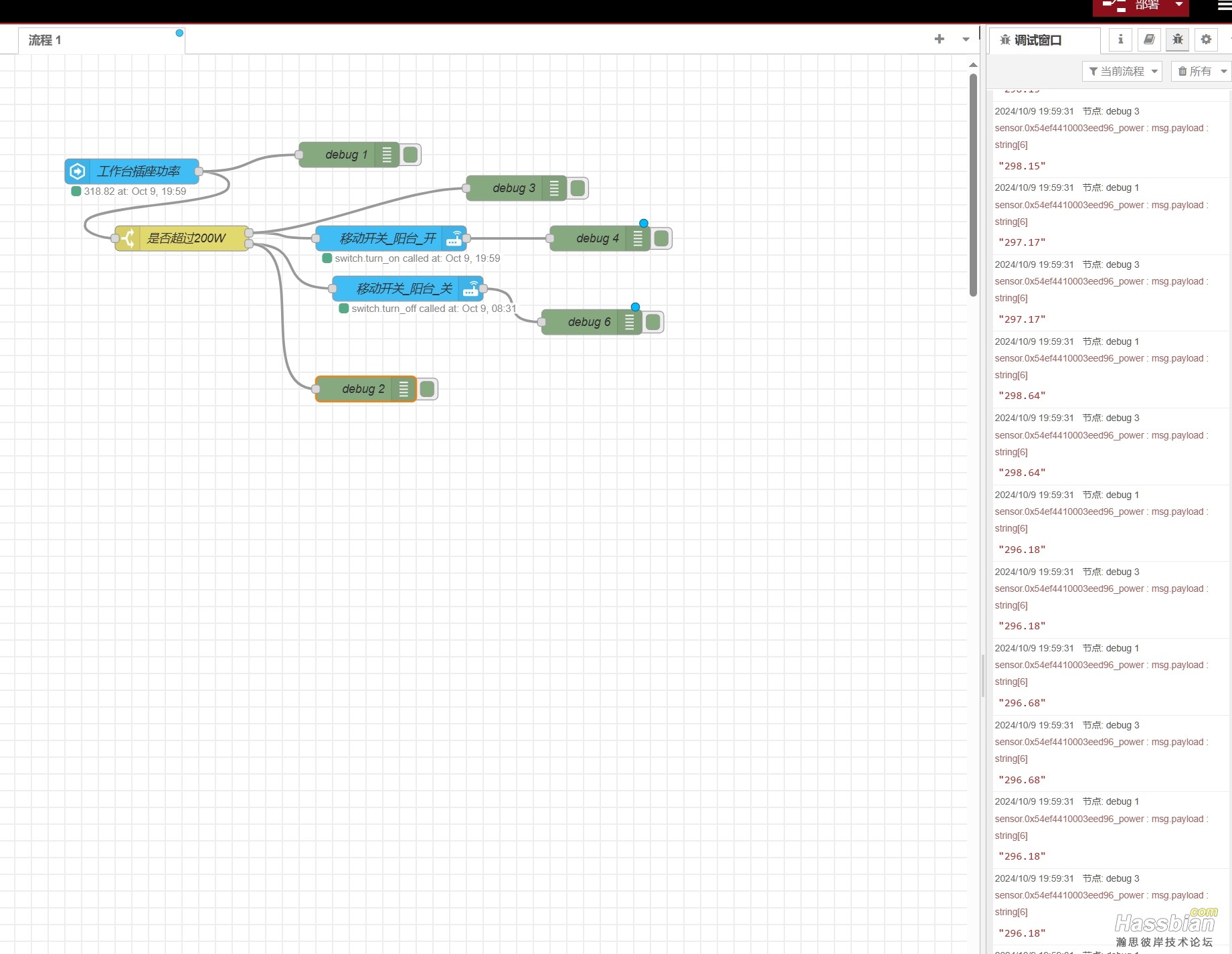Click the service icon on 移动开关_阳台_关 node
The height and width of the screenshot is (954, 1232).
[x=471, y=289]
